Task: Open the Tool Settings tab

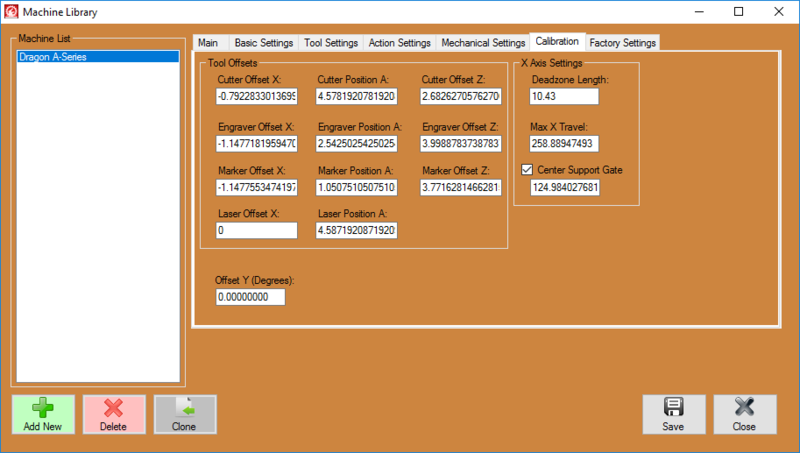Action: pyautogui.click(x=331, y=43)
